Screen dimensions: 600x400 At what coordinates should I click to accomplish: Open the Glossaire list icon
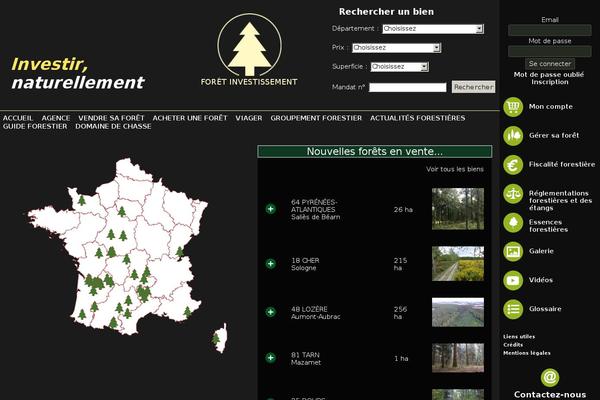(x=513, y=309)
